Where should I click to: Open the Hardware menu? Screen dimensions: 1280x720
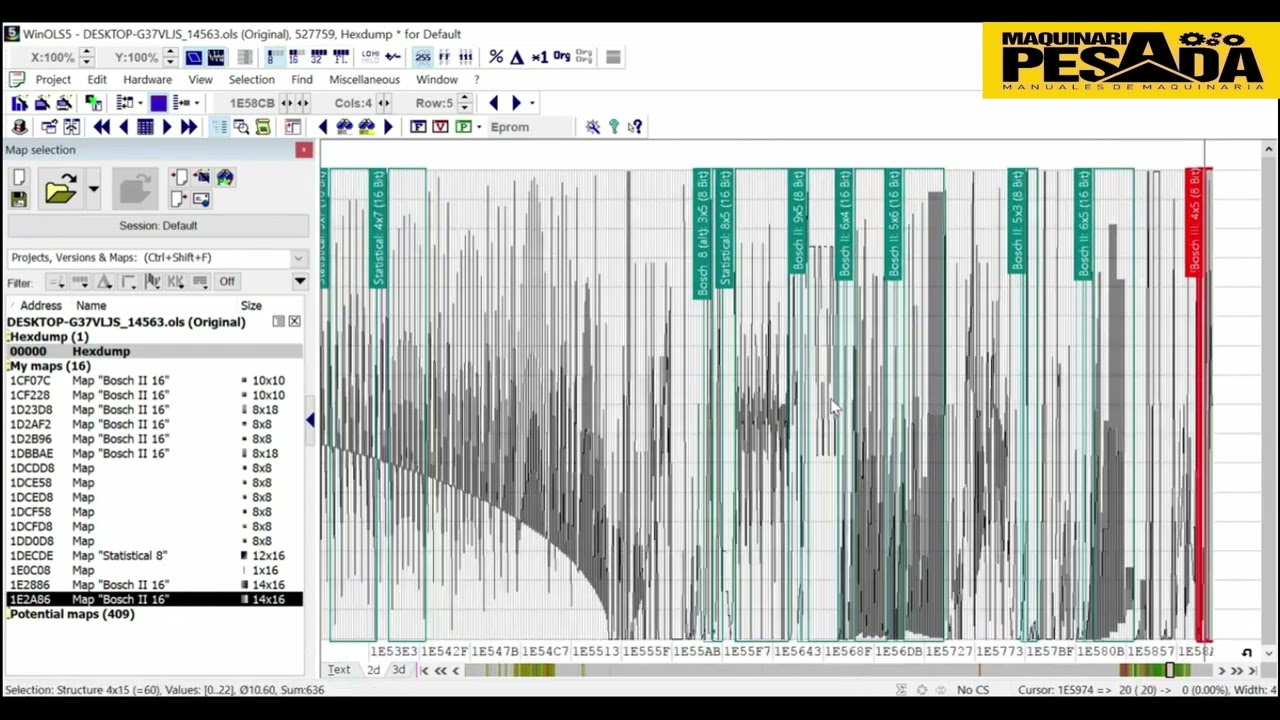click(147, 80)
